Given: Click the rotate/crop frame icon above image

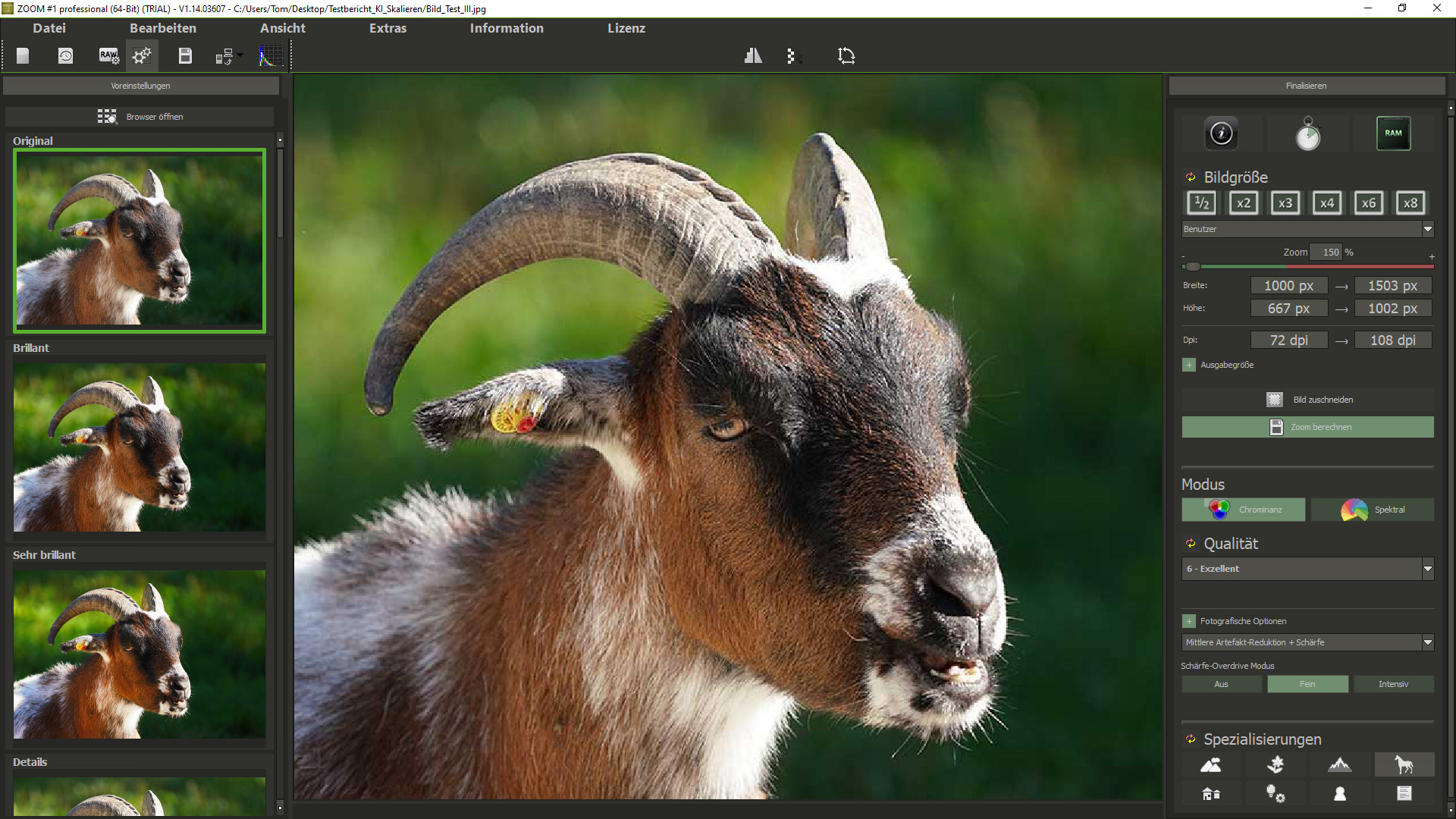Looking at the screenshot, I should pos(846,56).
